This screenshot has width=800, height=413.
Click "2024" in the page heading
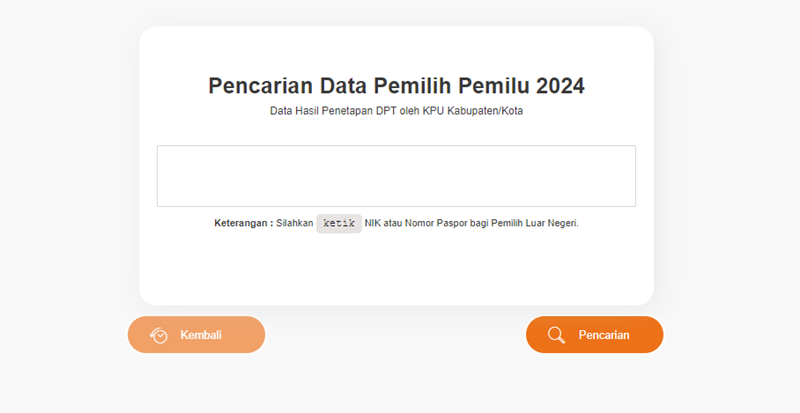pos(560,86)
